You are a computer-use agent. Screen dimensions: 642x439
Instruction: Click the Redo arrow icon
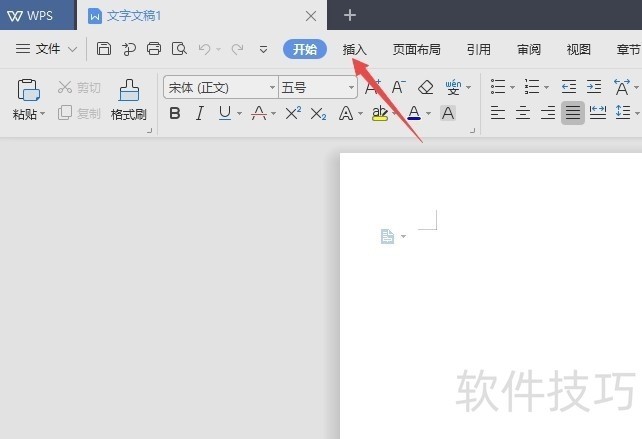[237, 50]
